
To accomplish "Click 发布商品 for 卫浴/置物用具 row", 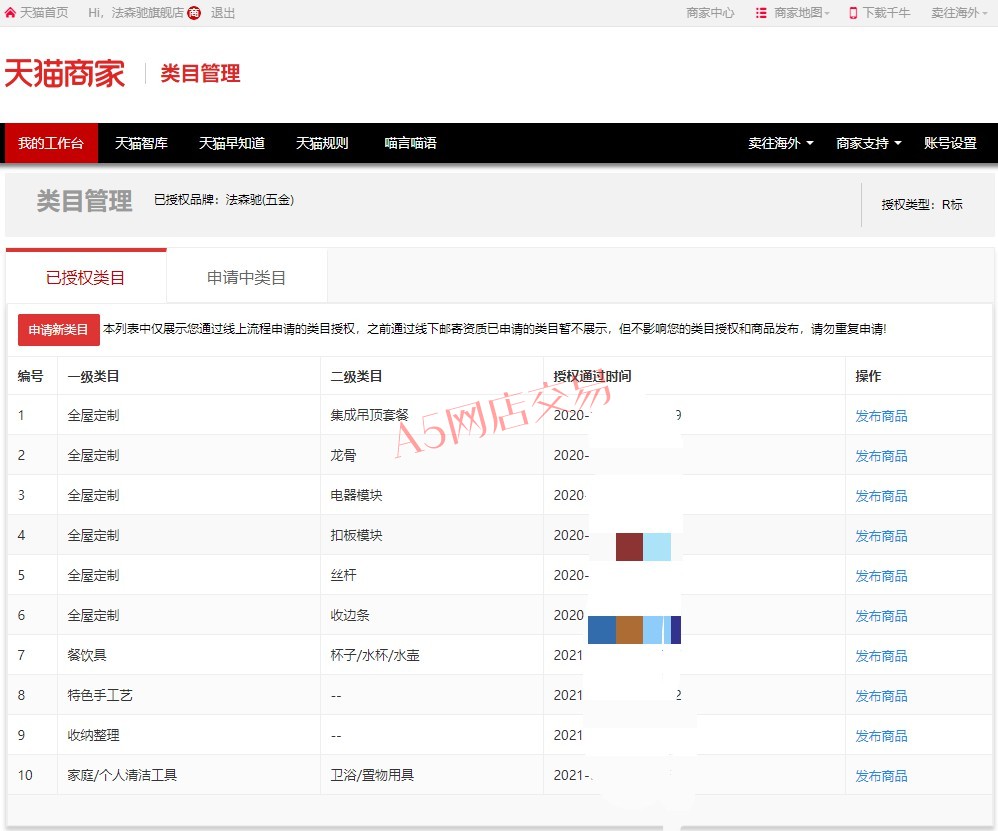I will click(x=882, y=776).
